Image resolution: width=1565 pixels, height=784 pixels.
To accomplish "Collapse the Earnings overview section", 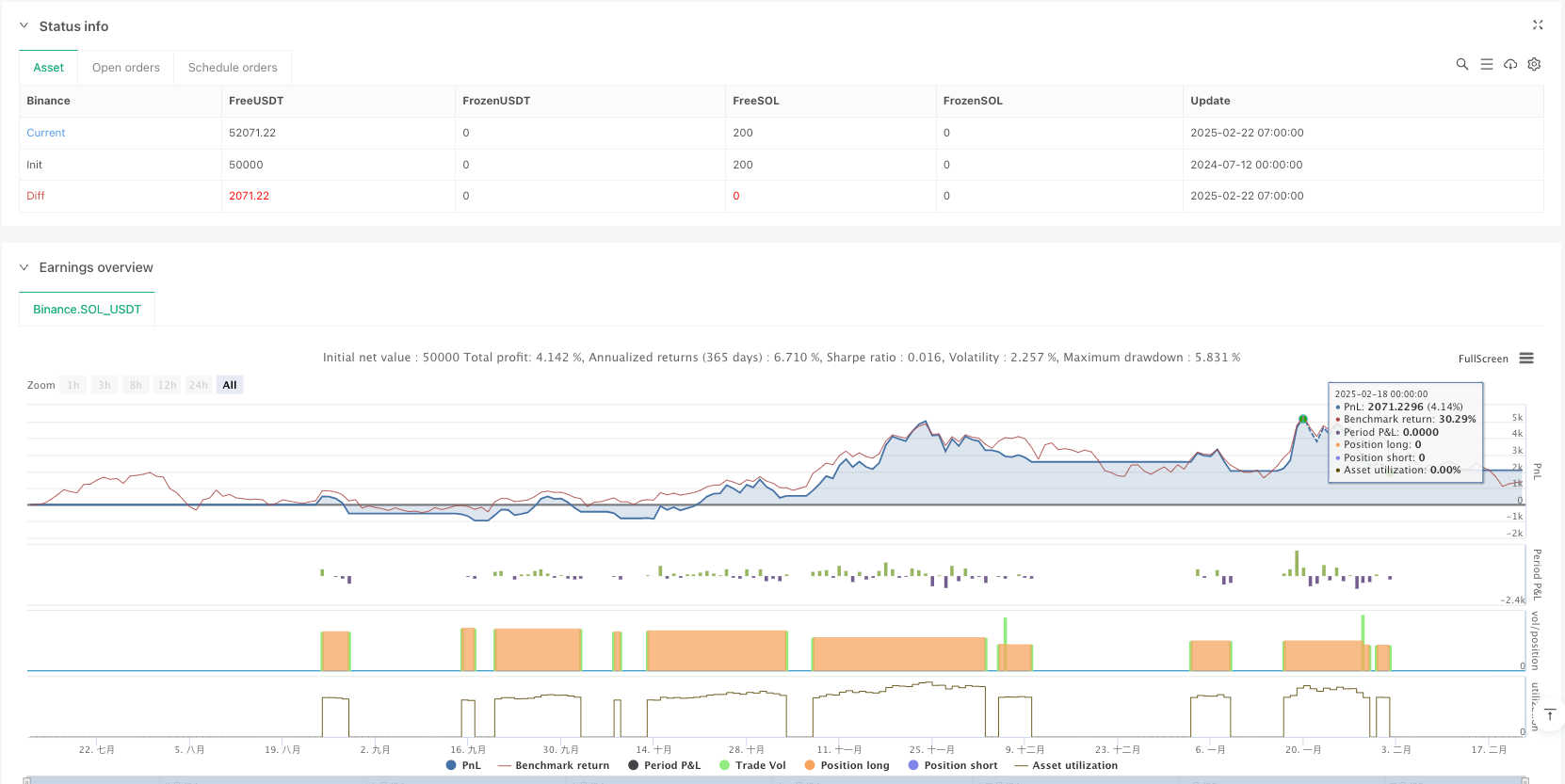I will tap(24, 267).
